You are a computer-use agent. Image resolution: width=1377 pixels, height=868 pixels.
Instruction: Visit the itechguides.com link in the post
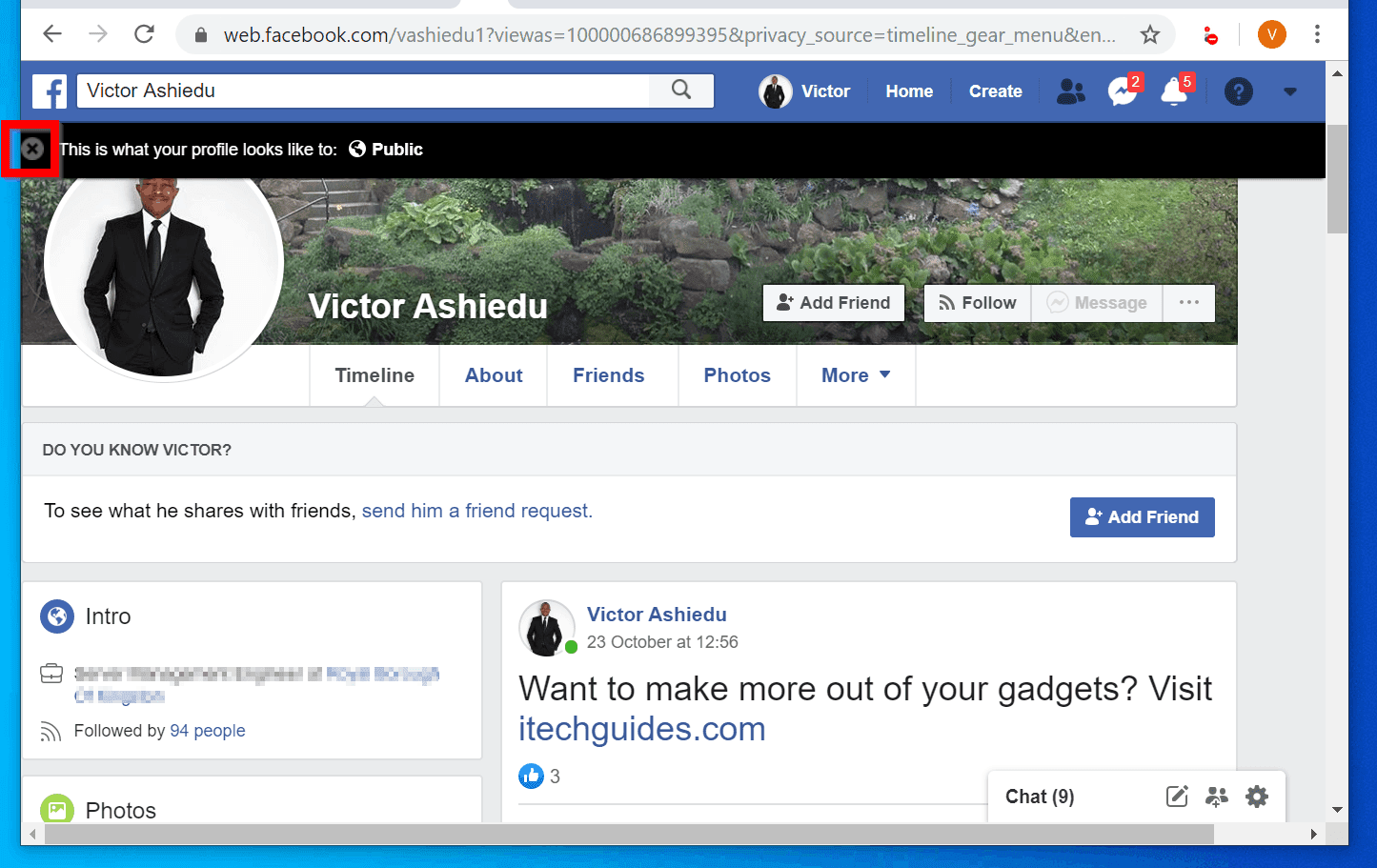pyautogui.click(x=641, y=729)
